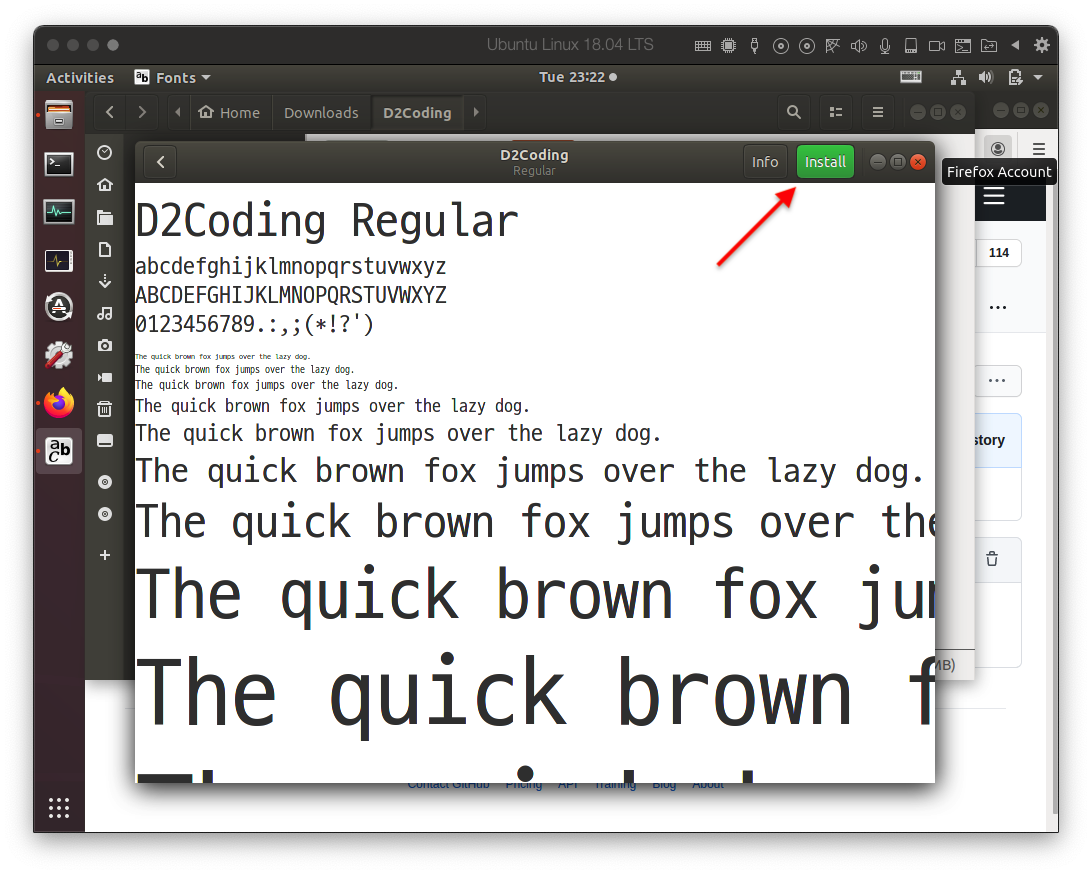This screenshot has width=1092, height=874.
Task: Open system menu dropdown arrow in top bar
Action: click(x=1038, y=77)
